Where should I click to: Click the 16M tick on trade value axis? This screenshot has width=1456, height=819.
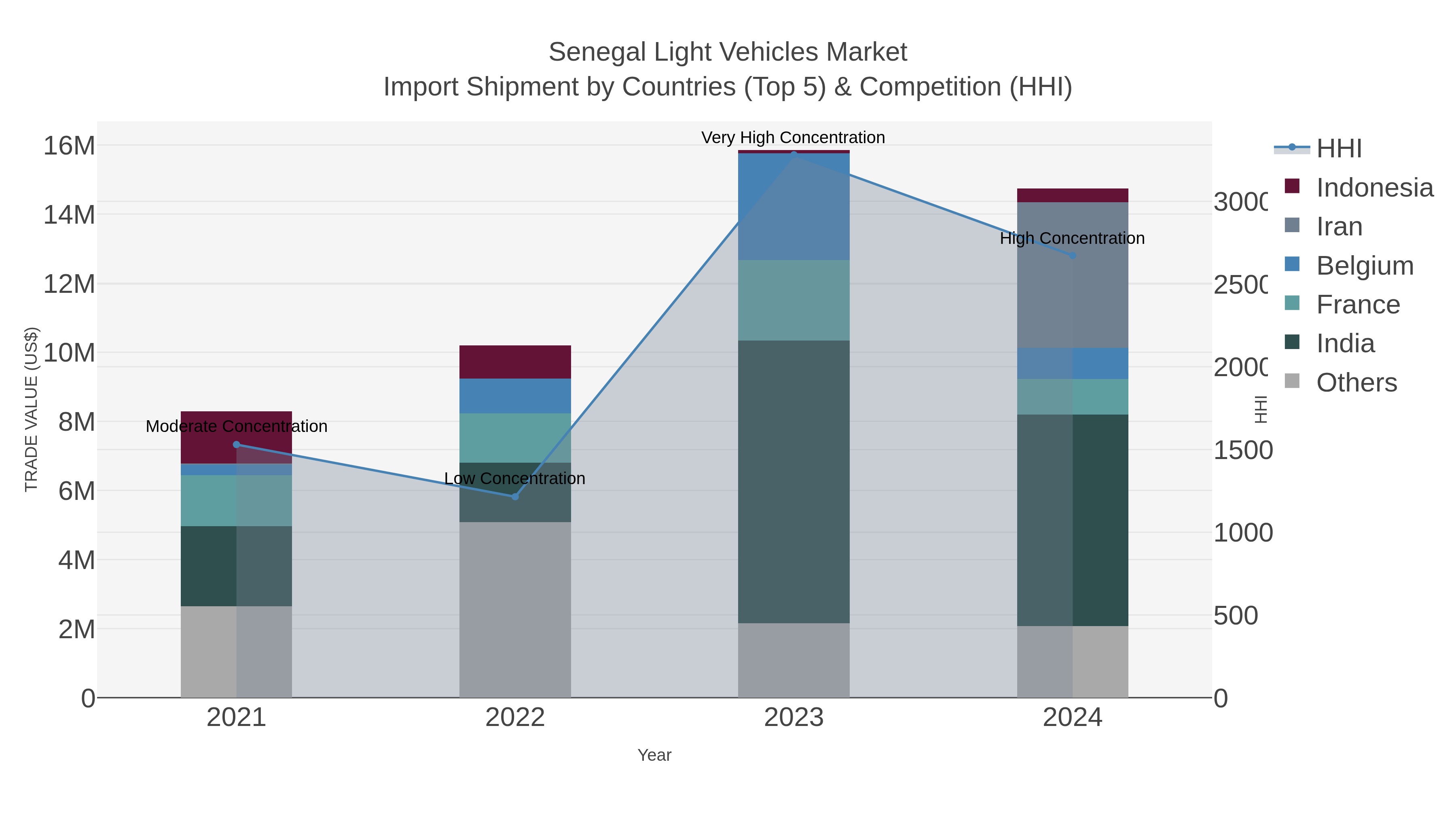click(x=69, y=146)
